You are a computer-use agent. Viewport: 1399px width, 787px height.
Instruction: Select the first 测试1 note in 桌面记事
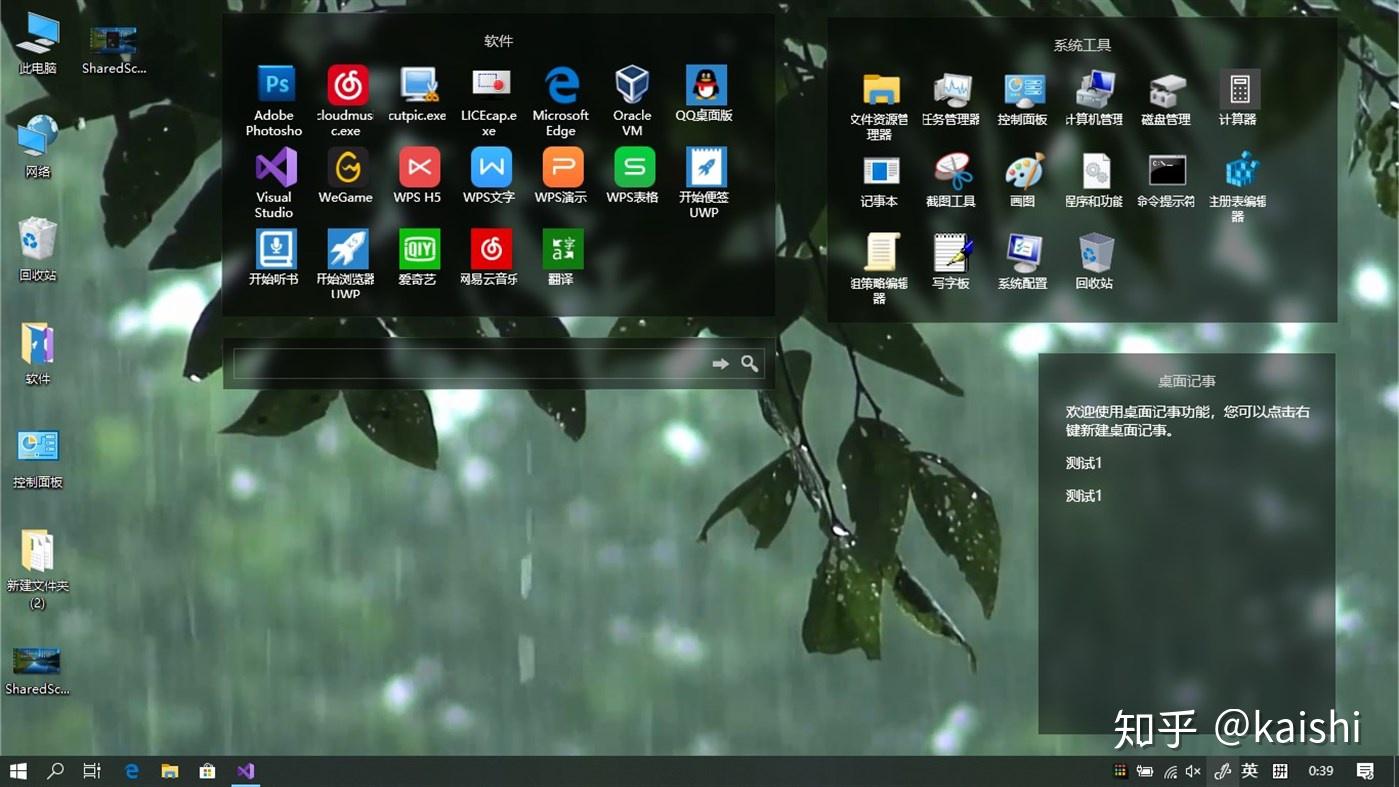tap(1083, 464)
